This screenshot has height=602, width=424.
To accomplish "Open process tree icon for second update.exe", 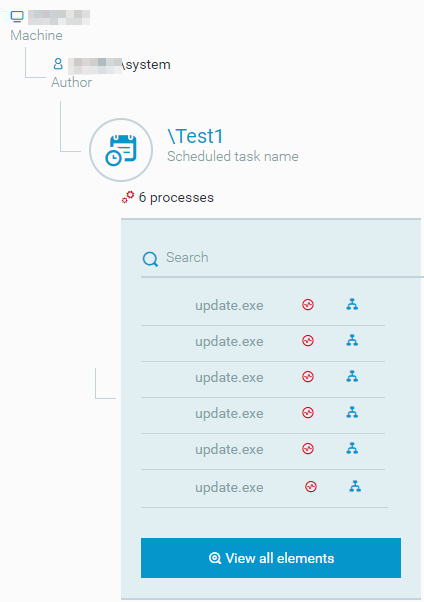I will (352, 340).
